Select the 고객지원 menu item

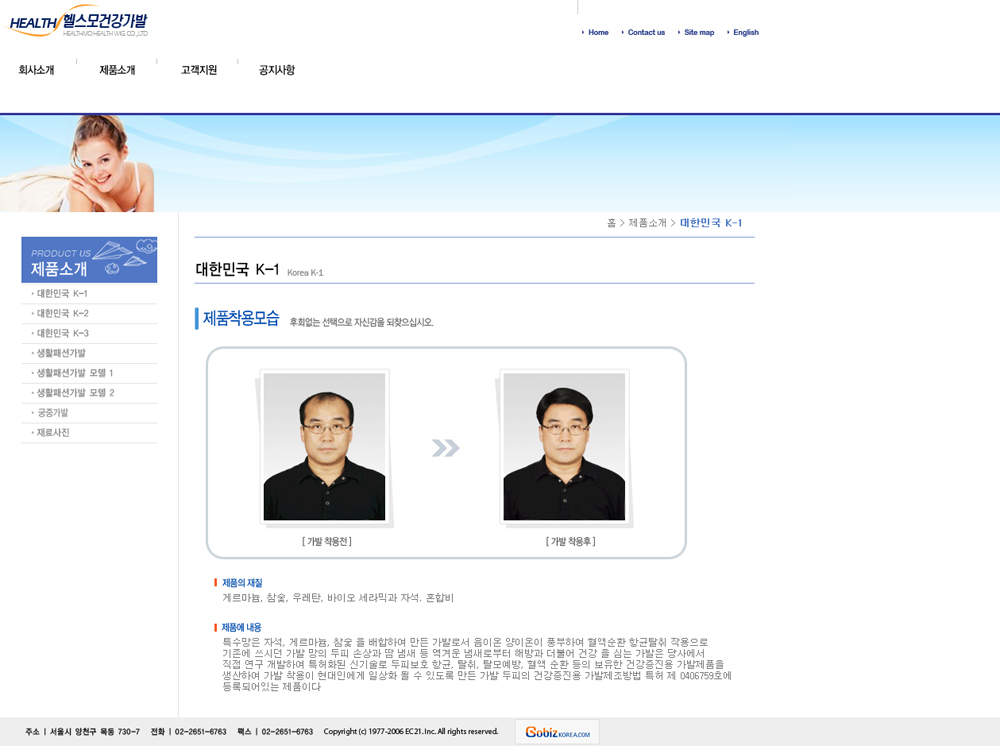coord(199,70)
